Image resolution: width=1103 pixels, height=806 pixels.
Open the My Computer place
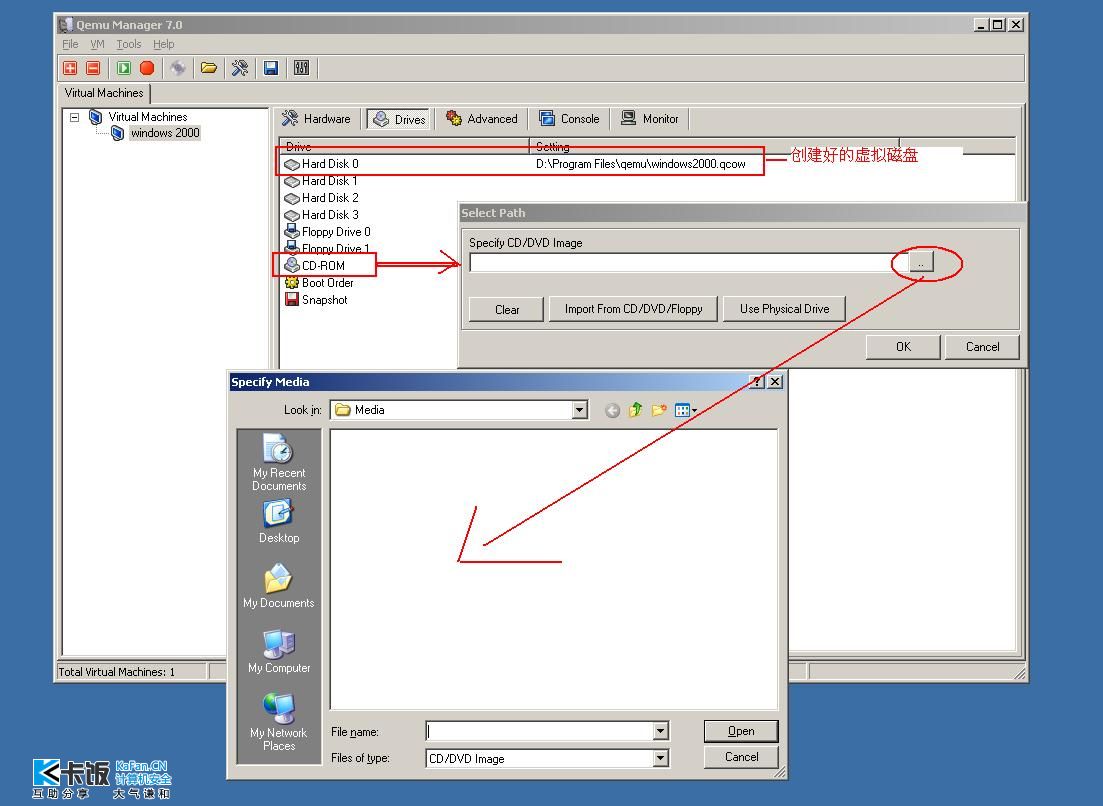pos(279,651)
